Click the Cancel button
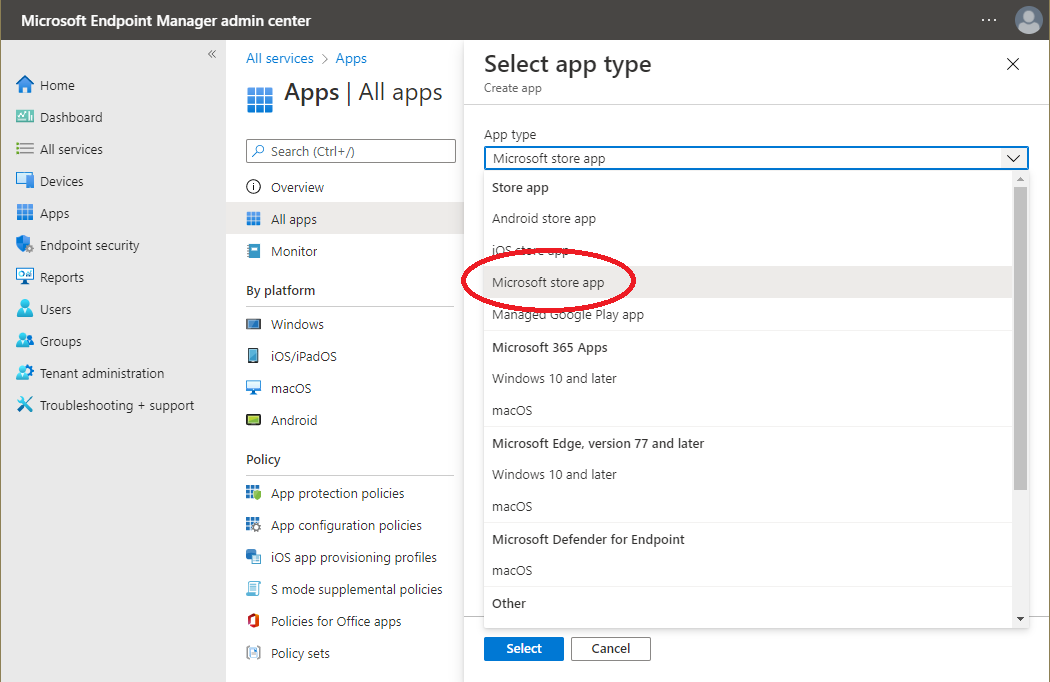The width and height of the screenshot is (1050, 682). [x=611, y=649]
